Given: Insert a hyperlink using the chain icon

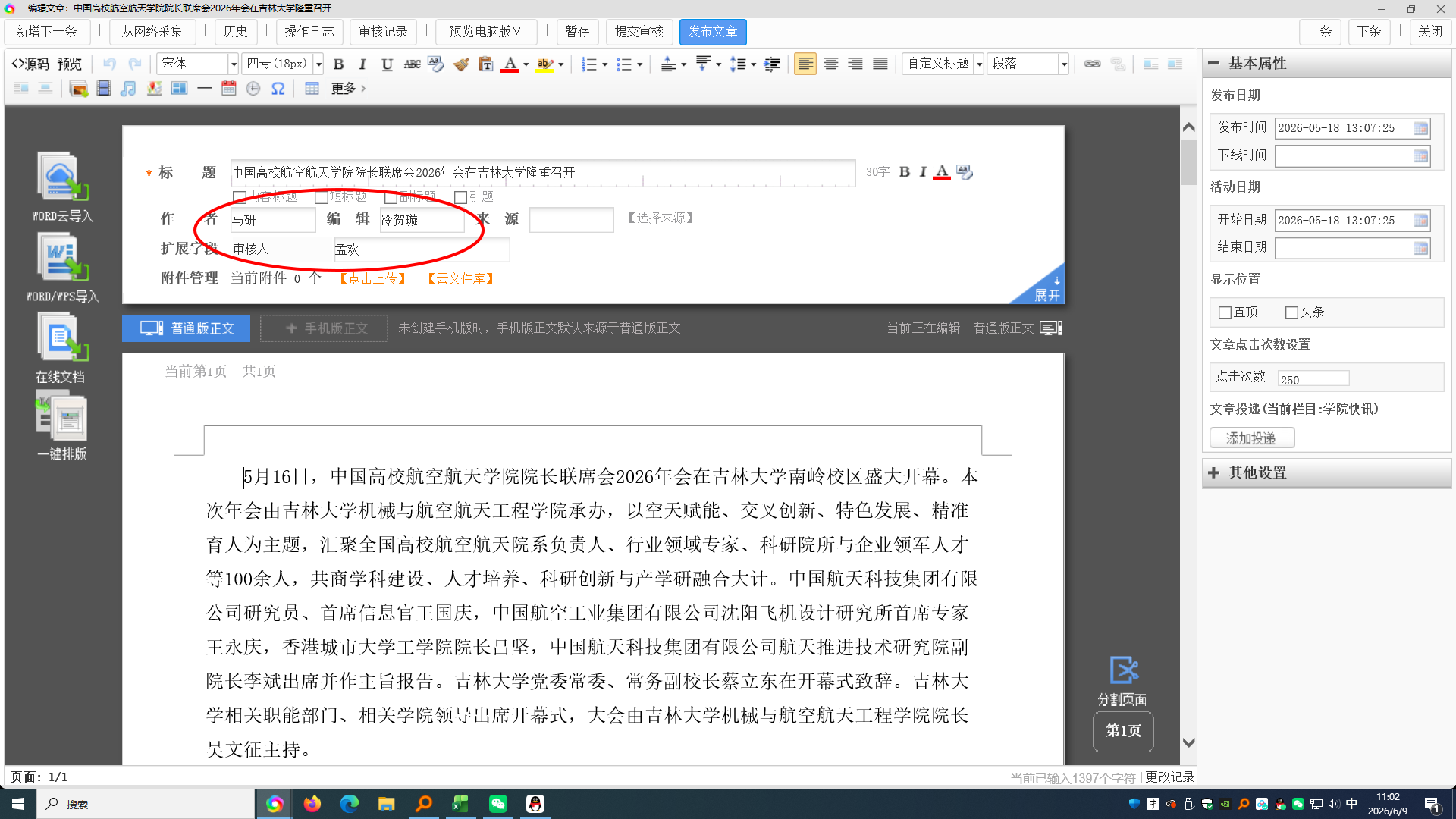Looking at the screenshot, I should (1092, 64).
